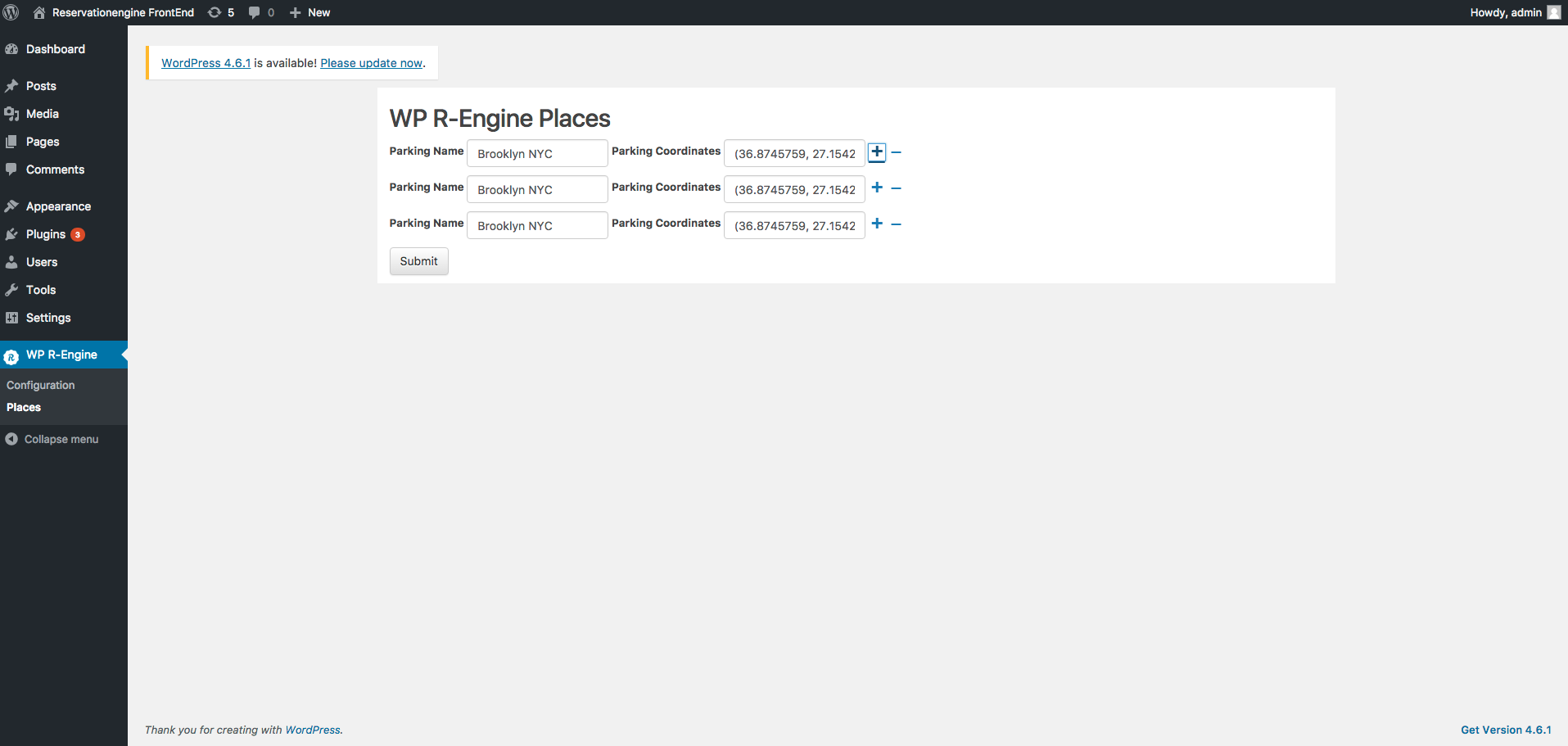Click the Get Version 4.6.1 link
The image size is (1568, 746).
[x=1507, y=730]
